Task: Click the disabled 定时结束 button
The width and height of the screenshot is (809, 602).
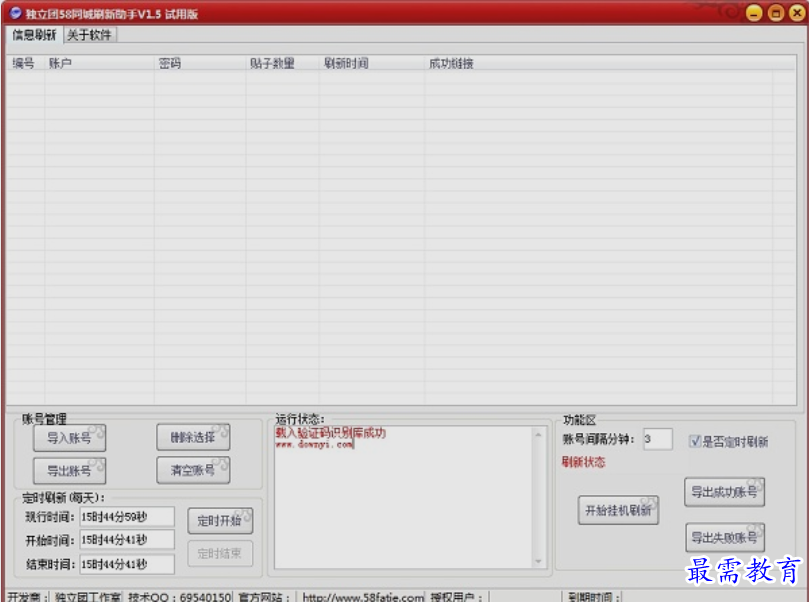Action: pos(220,554)
